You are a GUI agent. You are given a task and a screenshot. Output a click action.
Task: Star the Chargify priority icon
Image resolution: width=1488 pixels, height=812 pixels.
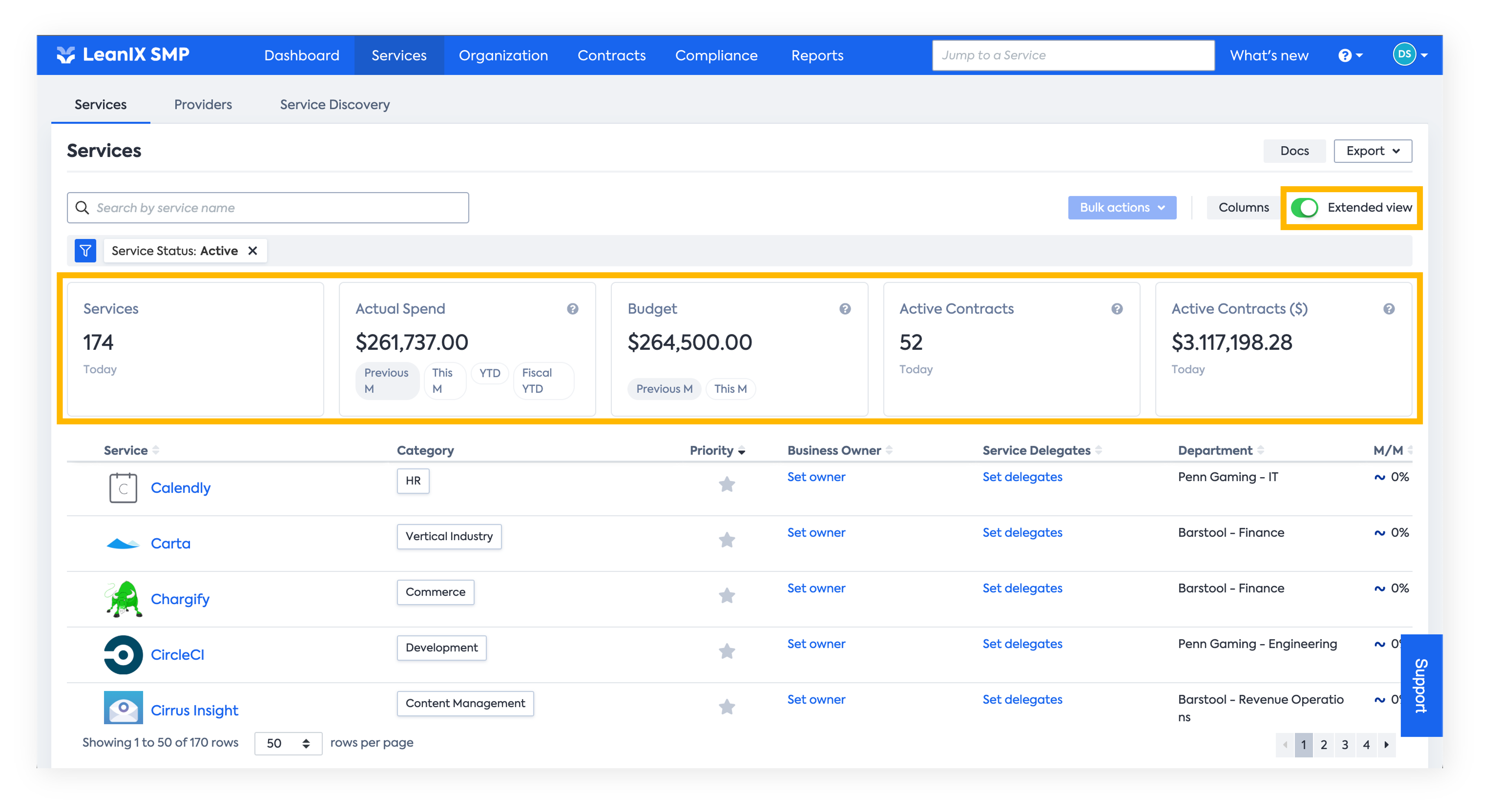pos(727,596)
